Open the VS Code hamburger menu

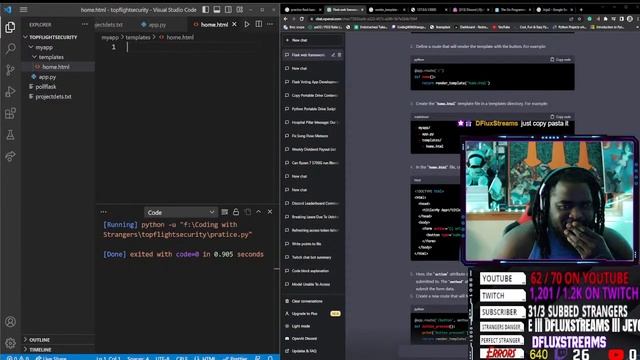(24, 9)
